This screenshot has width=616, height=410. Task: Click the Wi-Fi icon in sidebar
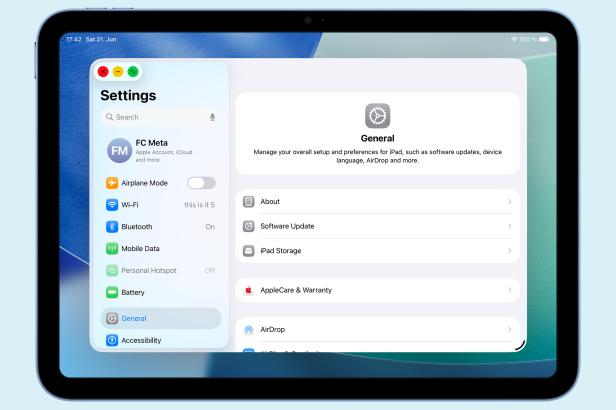(x=112, y=205)
